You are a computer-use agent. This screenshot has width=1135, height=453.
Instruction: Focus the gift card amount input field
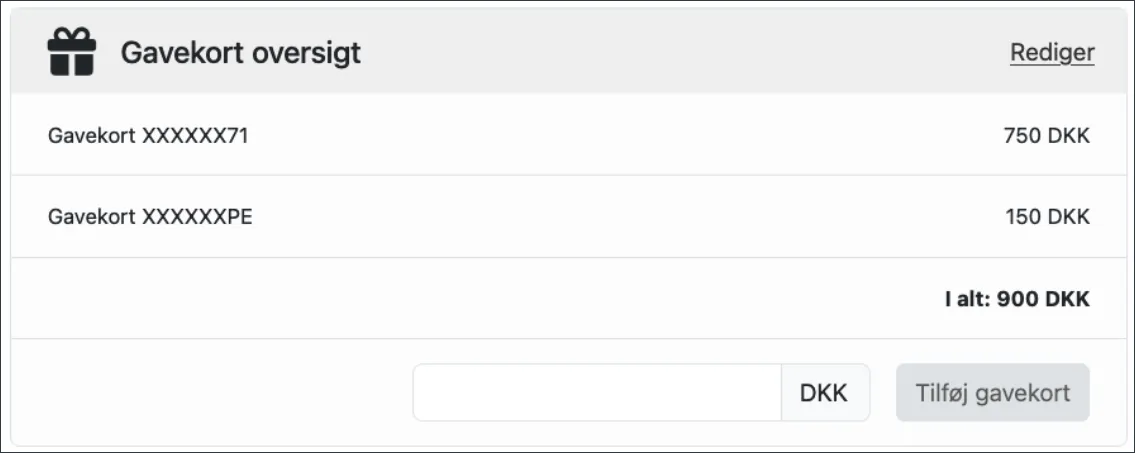point(597,393)
